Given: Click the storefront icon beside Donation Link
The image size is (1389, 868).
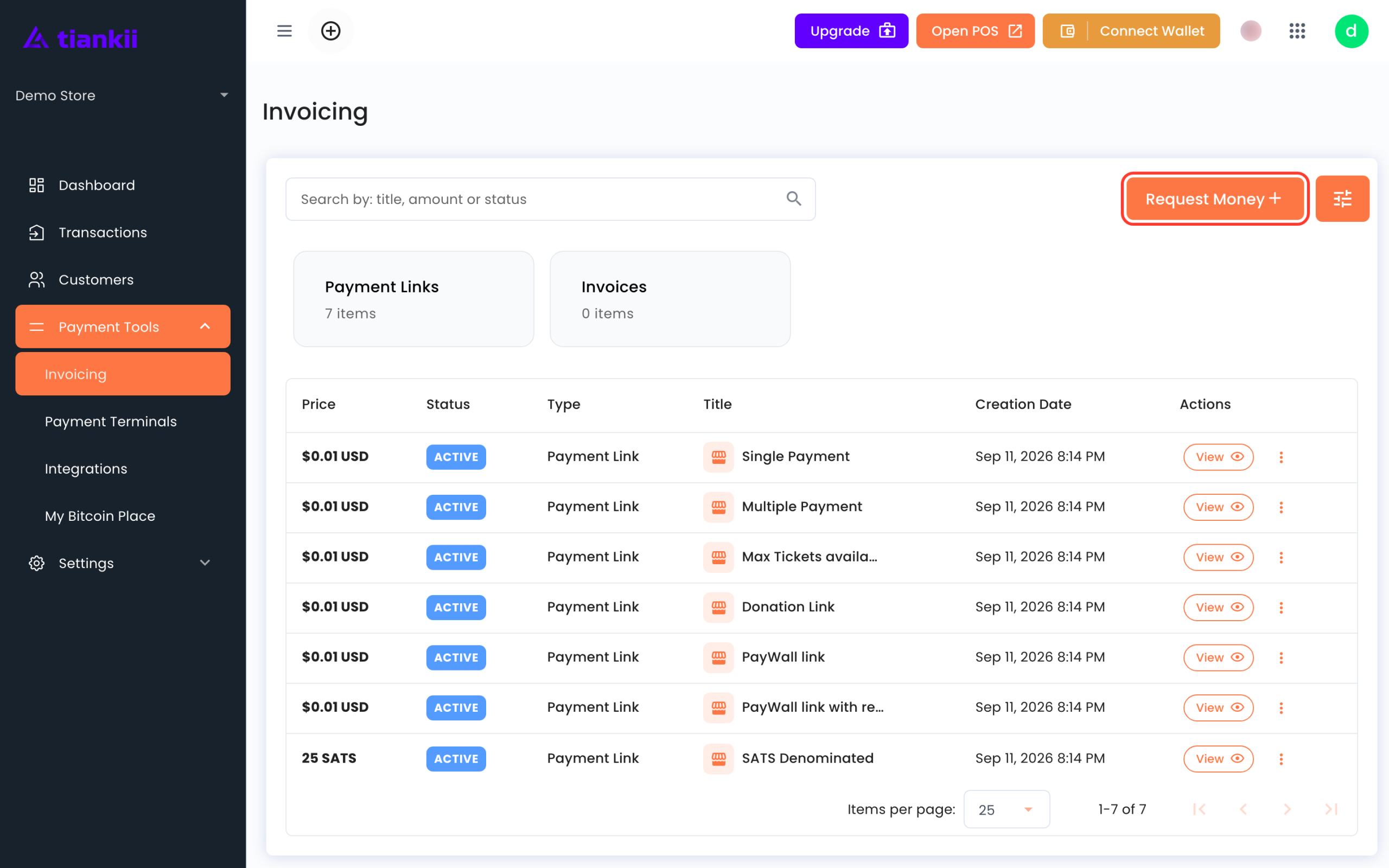Looking at the screenshot, I should click(718, 608).
